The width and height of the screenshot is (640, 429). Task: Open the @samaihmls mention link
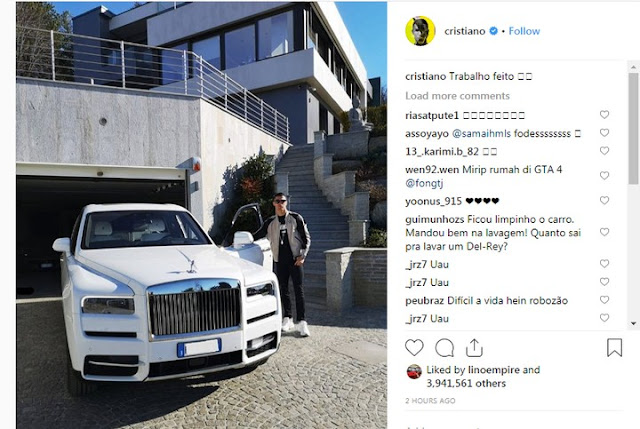tap(481, 133)
